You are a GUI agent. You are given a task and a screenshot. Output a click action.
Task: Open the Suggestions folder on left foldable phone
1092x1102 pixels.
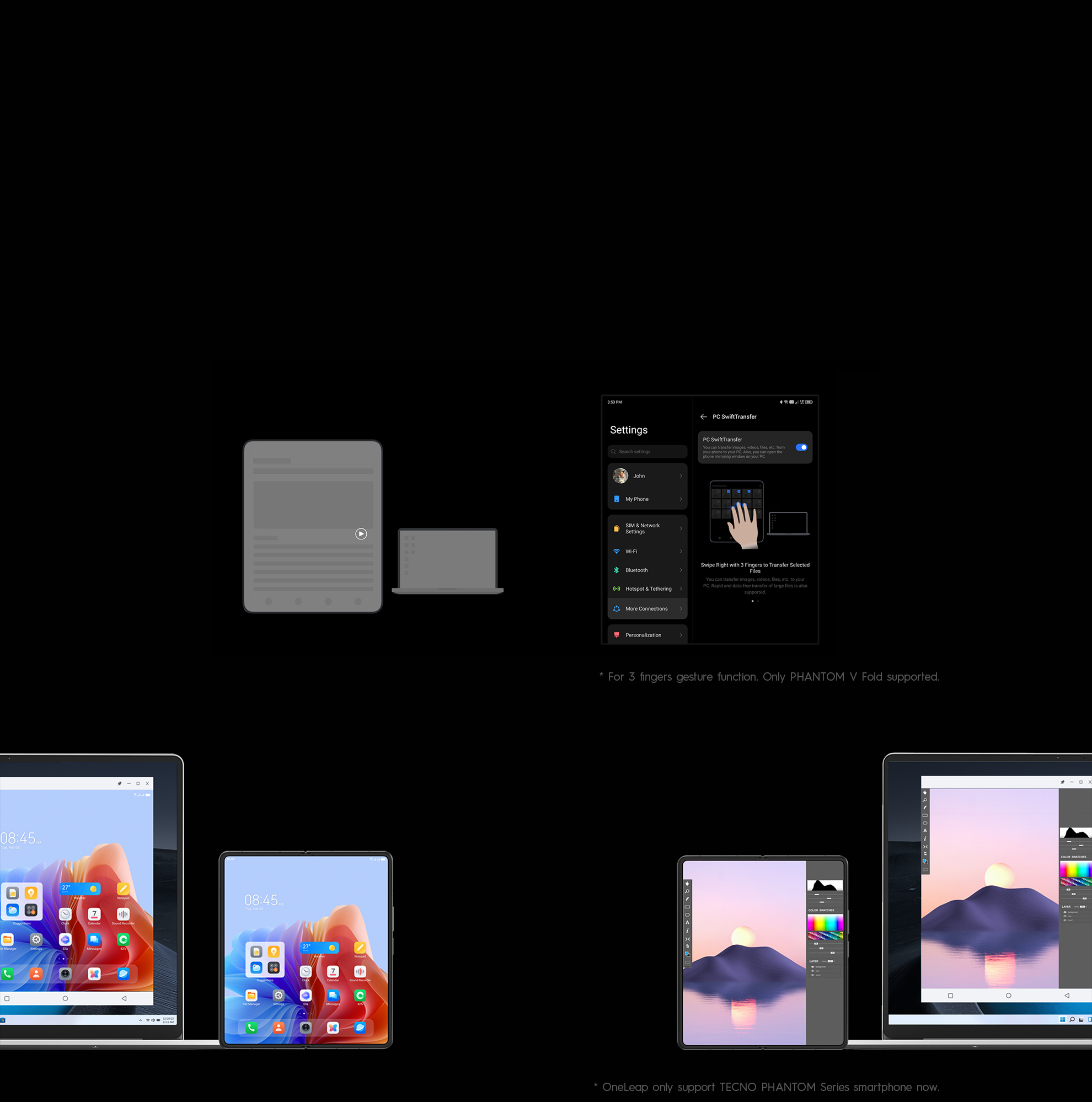click(265, 959)
